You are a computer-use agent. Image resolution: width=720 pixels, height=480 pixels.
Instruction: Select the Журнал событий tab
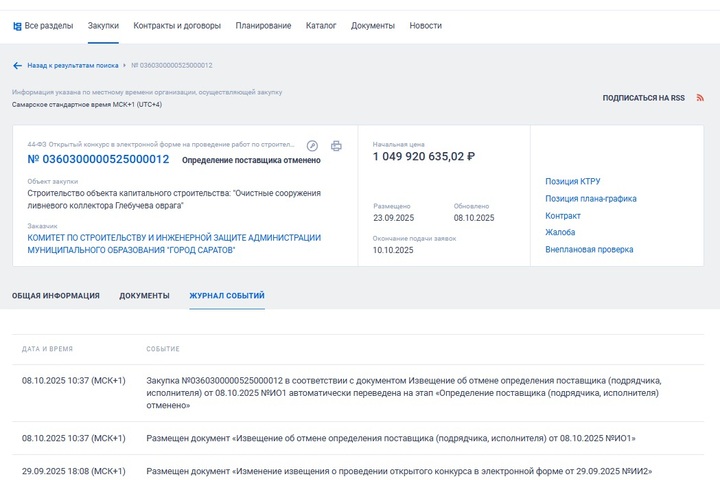[227, 296]
